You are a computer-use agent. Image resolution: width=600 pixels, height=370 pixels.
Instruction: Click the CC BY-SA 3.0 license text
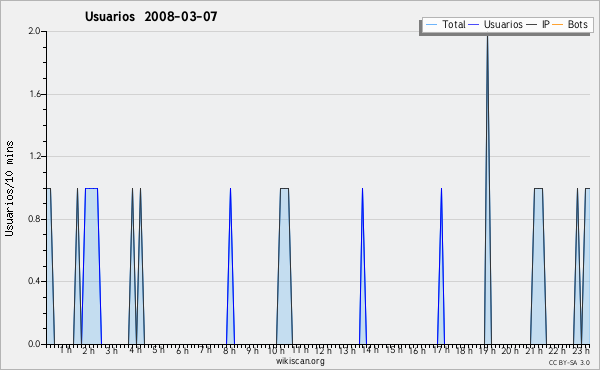pos(569,362)
